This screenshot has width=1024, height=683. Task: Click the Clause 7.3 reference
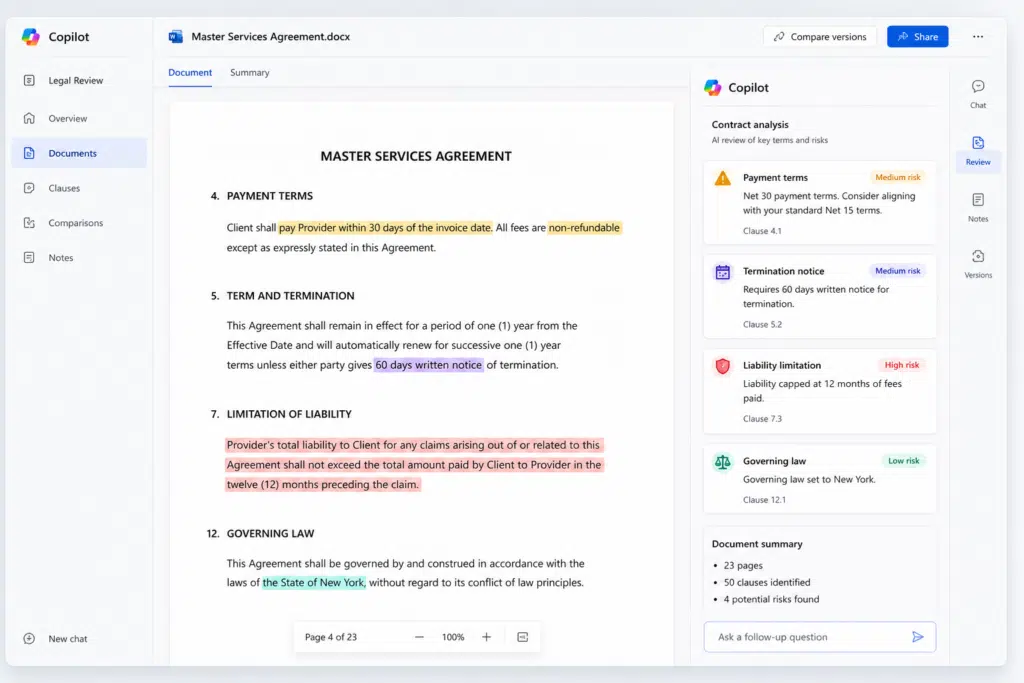[x=762, y=419]
